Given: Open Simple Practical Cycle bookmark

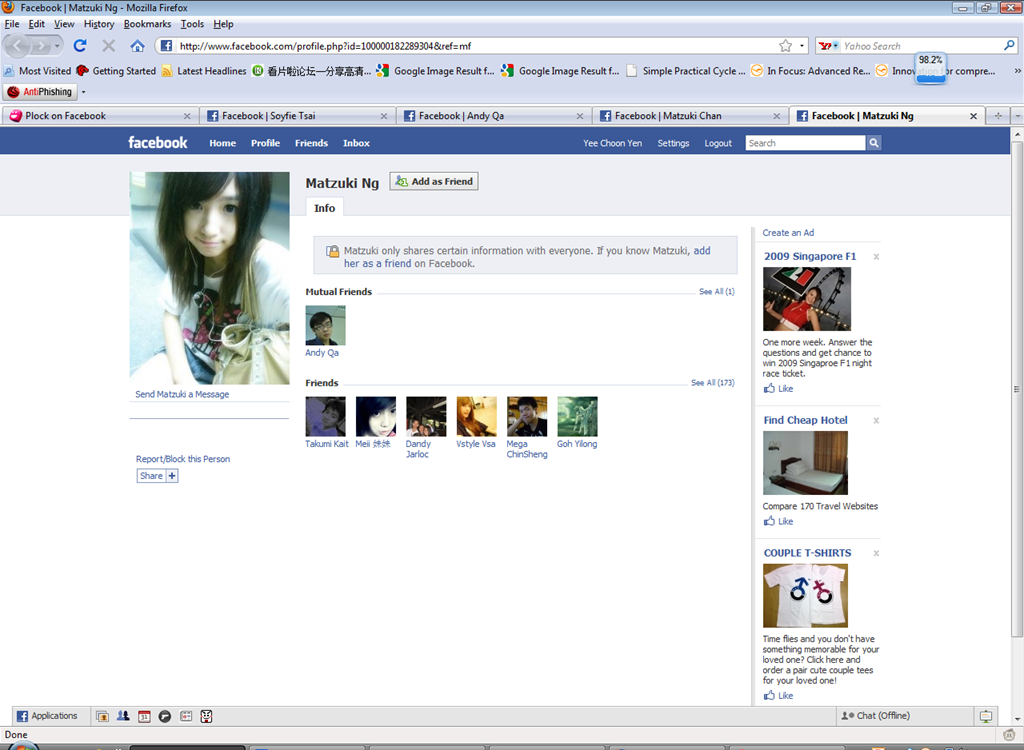Looking at the screenshot, I should coord(686,71).
